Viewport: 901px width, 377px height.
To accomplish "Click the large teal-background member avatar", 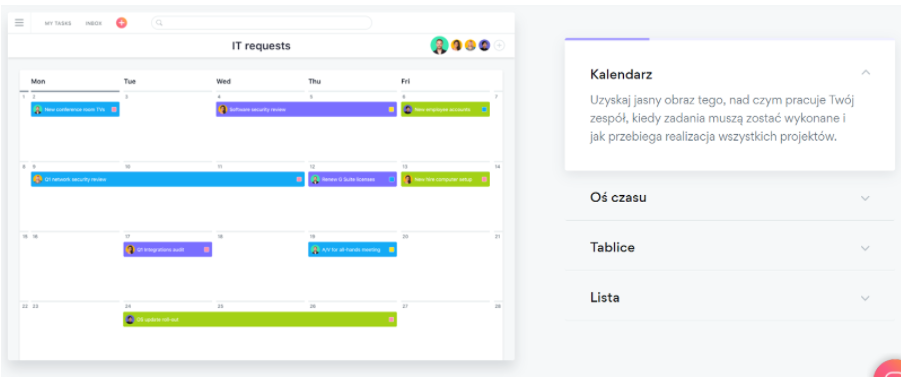I will point(440,45).
